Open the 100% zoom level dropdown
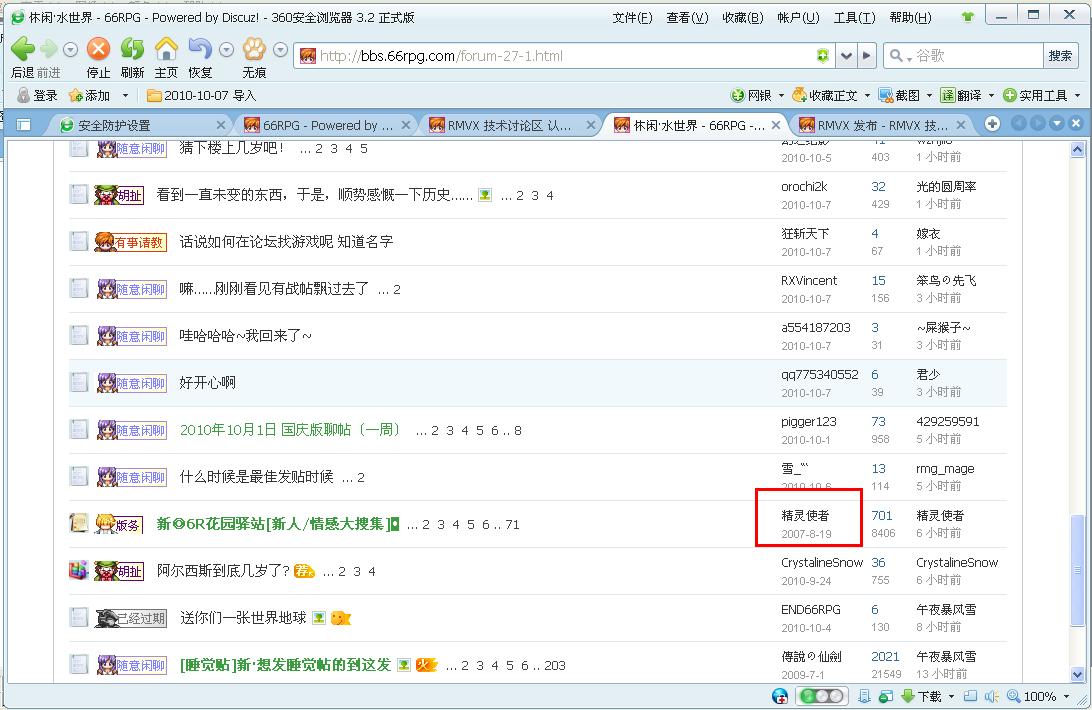The width and height of the screenshot is (1092, 710). [1066, 696]
